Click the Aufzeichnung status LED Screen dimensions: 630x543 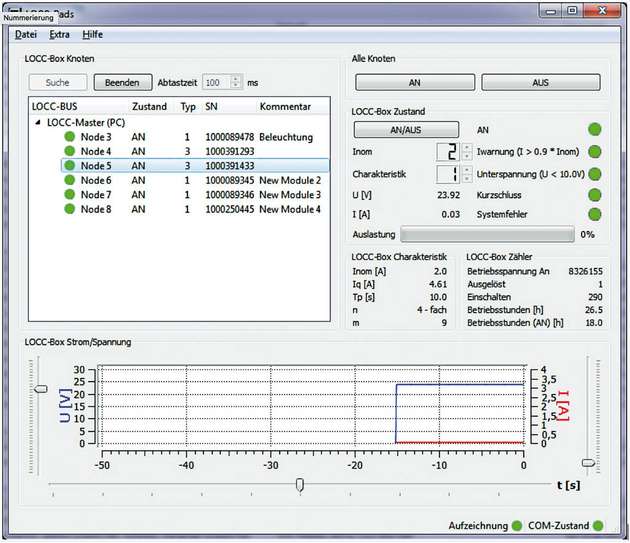tap(517, 526)
